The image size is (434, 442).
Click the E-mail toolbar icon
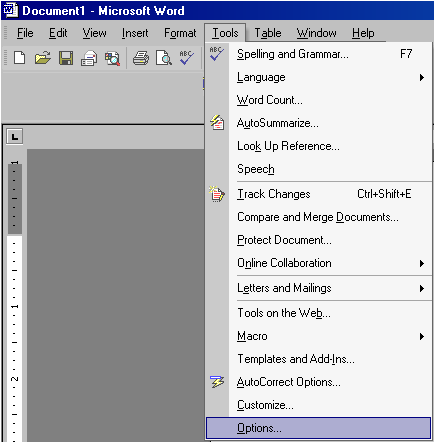tap(89, 58)
